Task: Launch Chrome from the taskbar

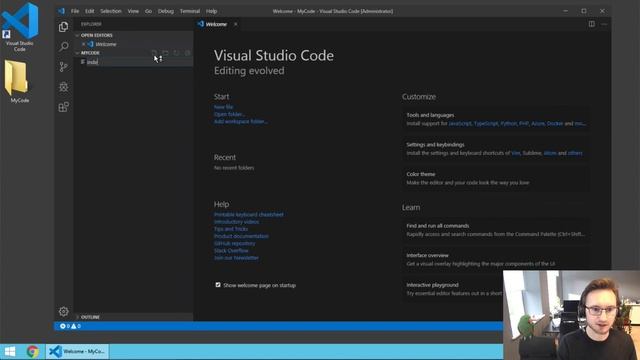Action: [x=33, y=351]
